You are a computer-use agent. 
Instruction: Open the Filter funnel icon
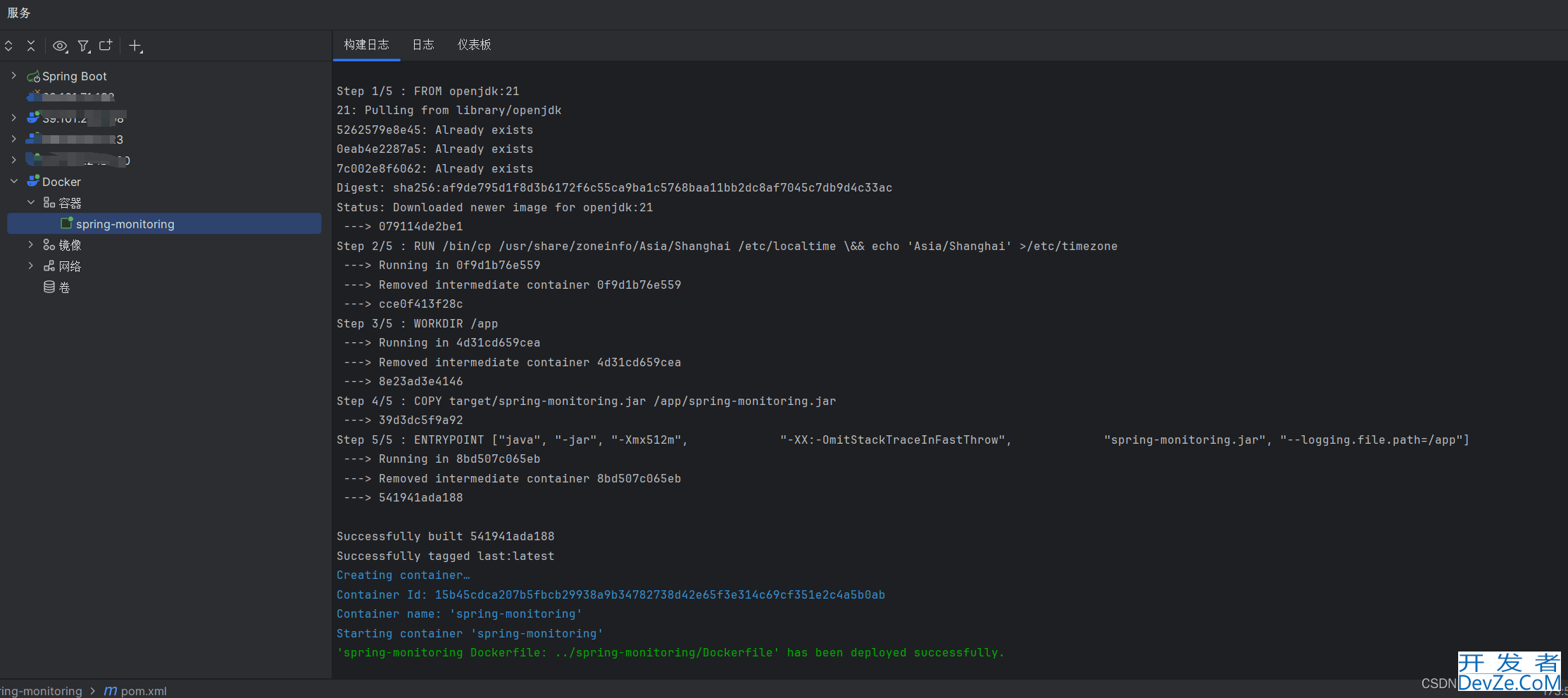[x=84, y=46]
